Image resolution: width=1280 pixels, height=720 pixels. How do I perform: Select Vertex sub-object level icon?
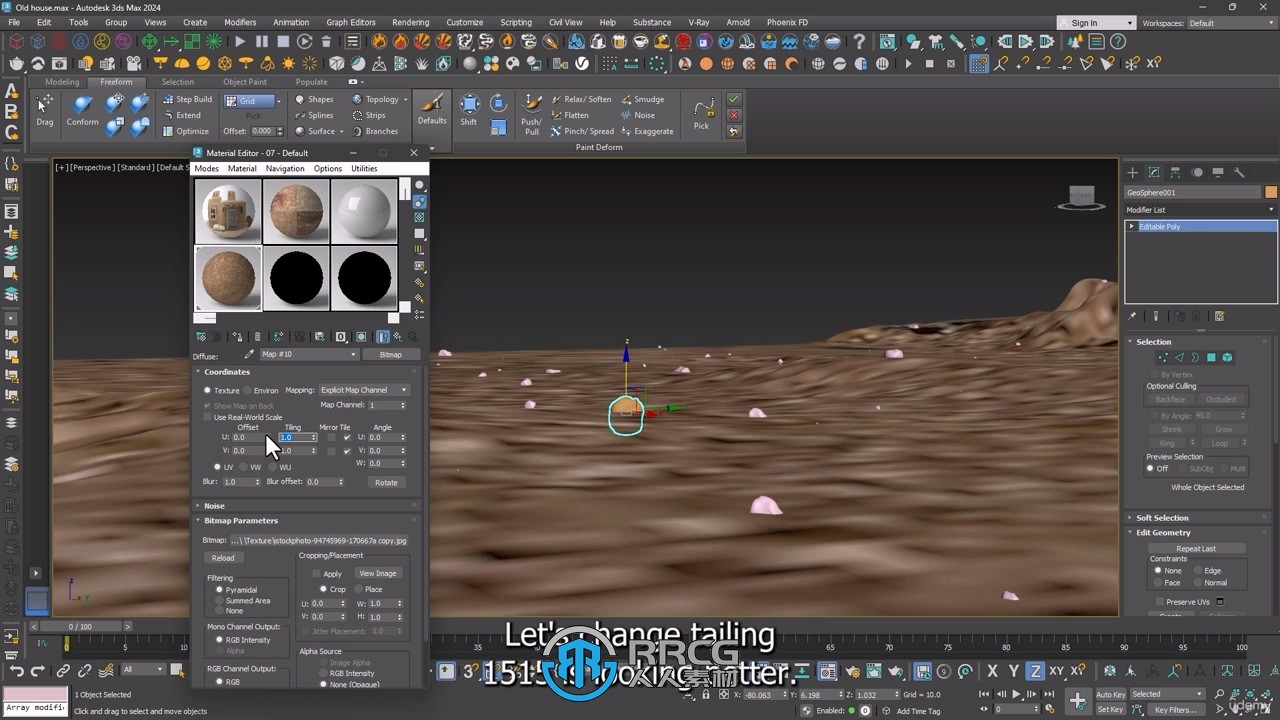pyautogui.click(x=1162, y=357)
